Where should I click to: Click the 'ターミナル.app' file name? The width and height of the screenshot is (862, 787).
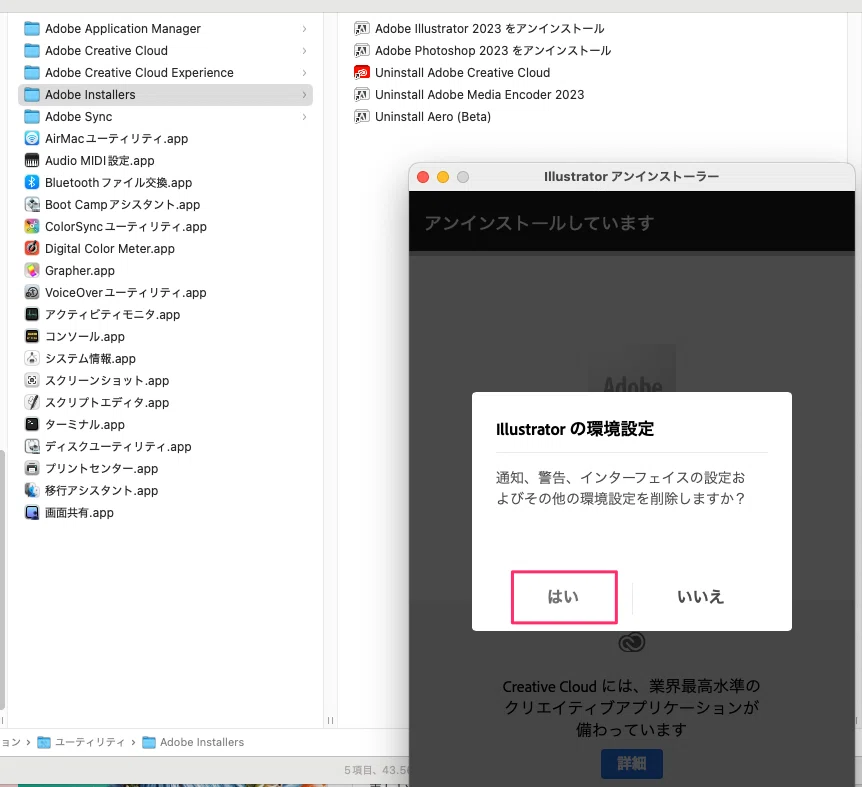(85, 424)
